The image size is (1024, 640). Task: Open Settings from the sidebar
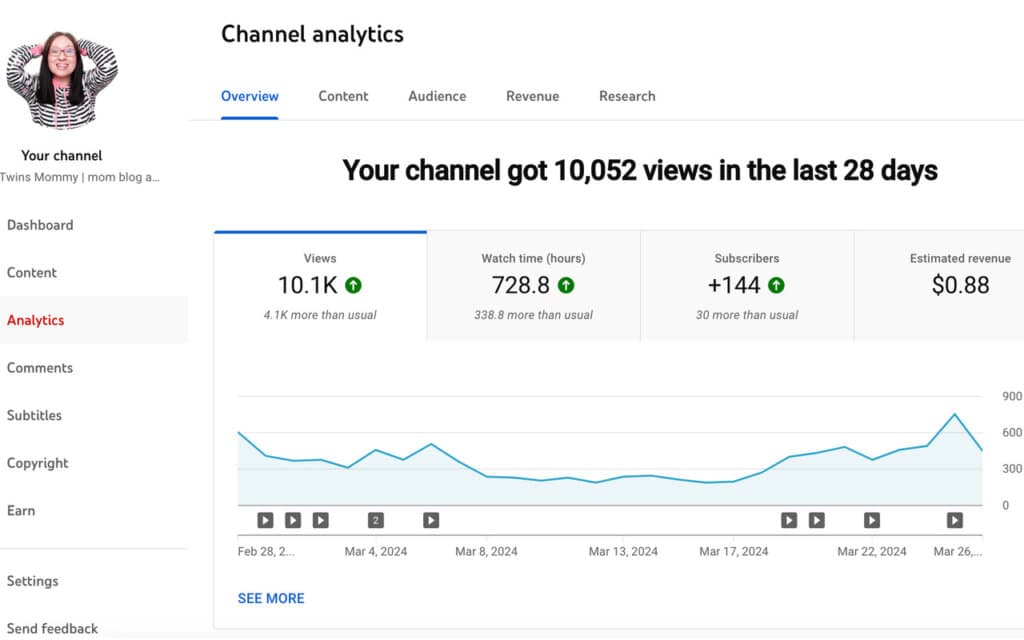pos(33,581)
